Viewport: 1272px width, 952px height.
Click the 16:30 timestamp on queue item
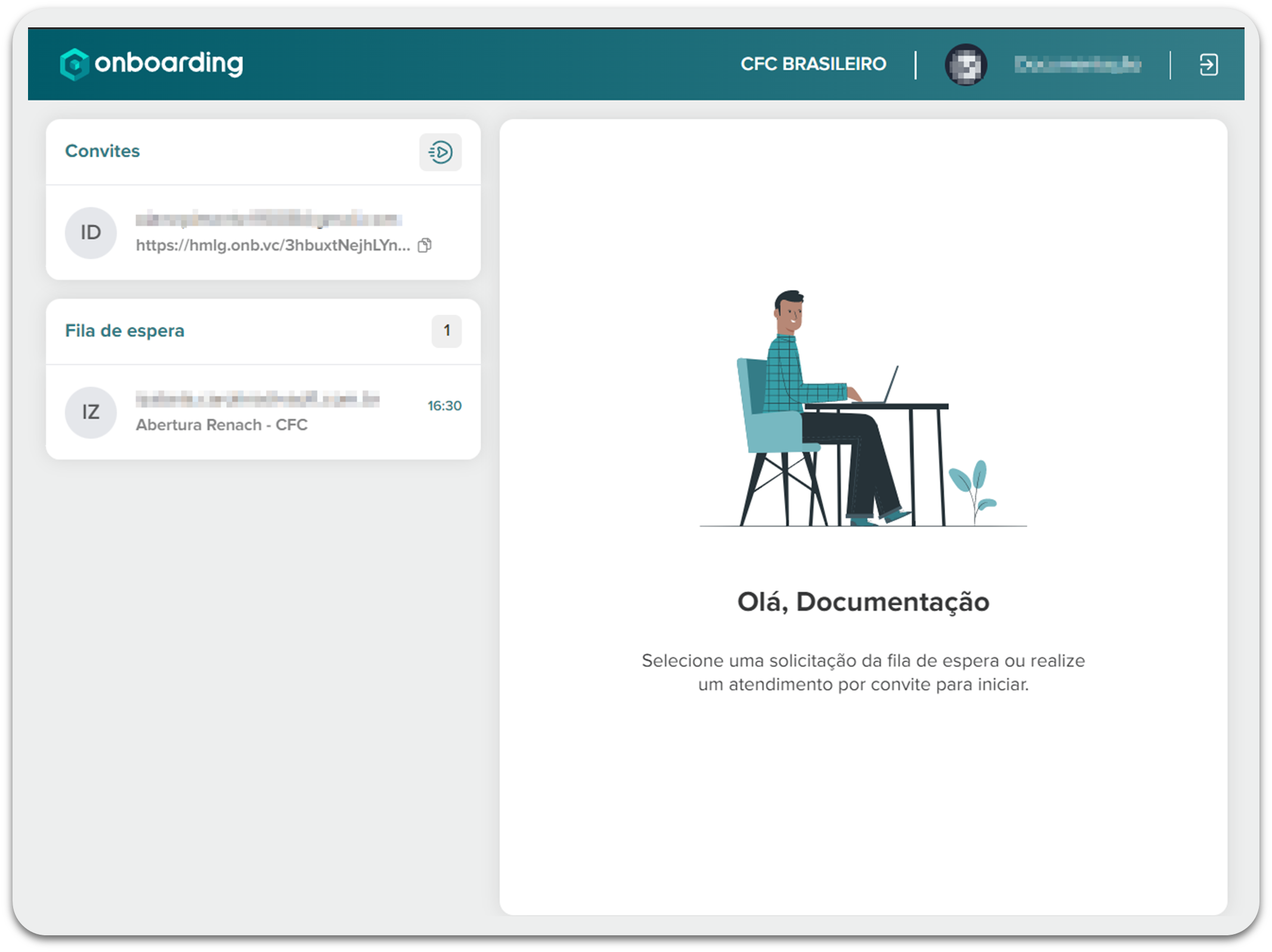click(x=444, y=406)
